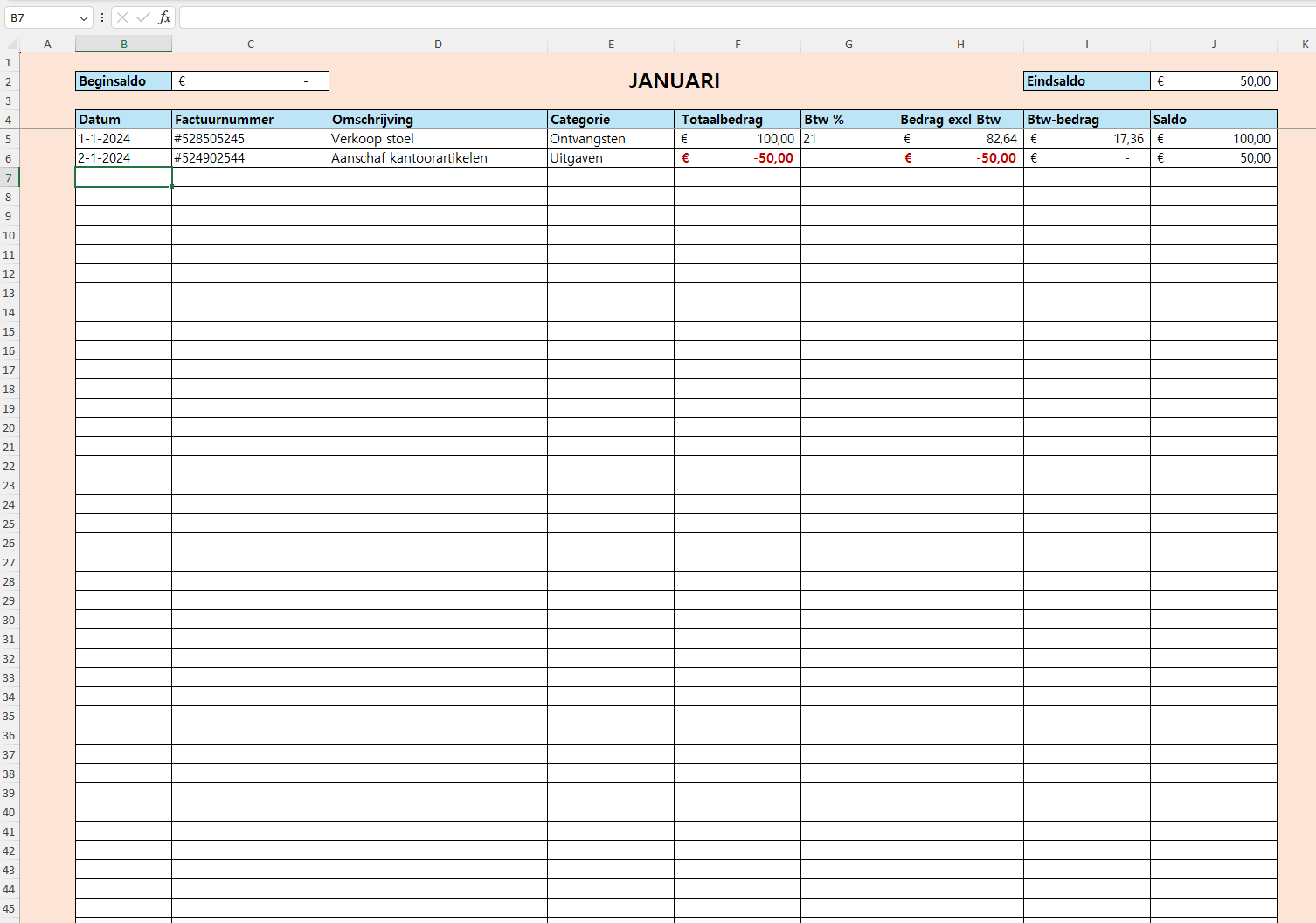1316x923 pixels.
Task: Select row 5 header
Action: coord(9,139)
